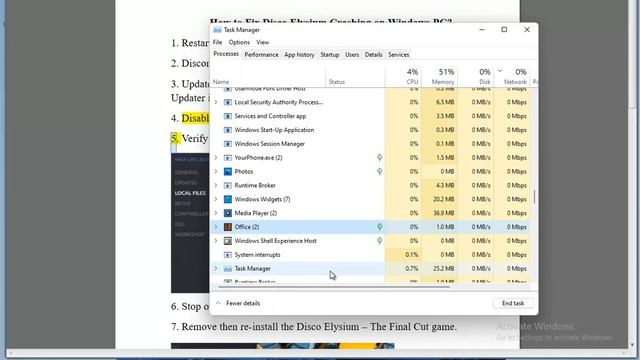Screen dimensions: 640x360
Task: Click the Task Manager title bar icon
Action: click(218, 30)
